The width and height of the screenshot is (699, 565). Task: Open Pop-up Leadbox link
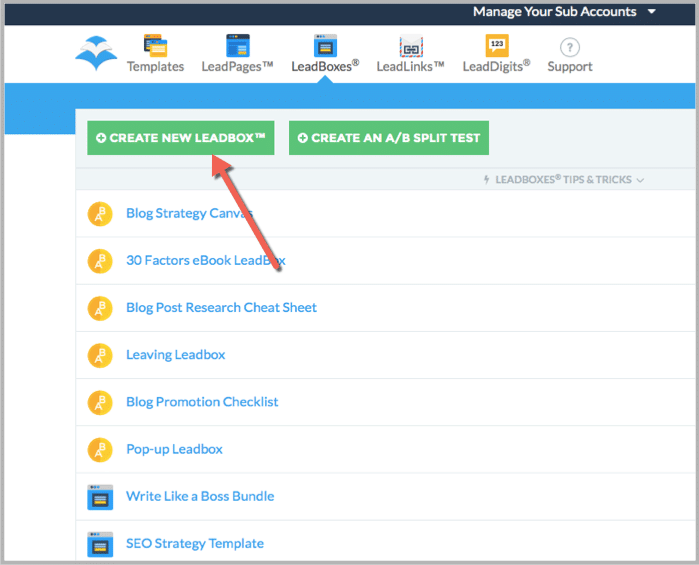(x=174, y=449)
